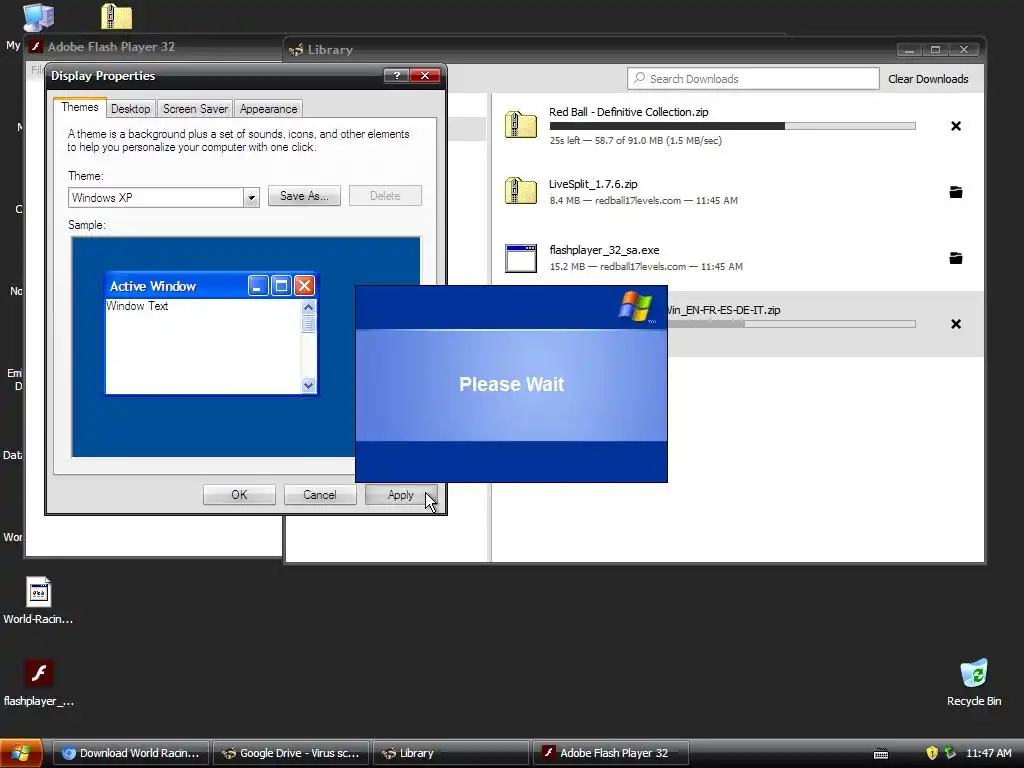Open folder containing flashplayer_32_sa.exe
The width and height of the screenshot is (1024, 768).
955,258
